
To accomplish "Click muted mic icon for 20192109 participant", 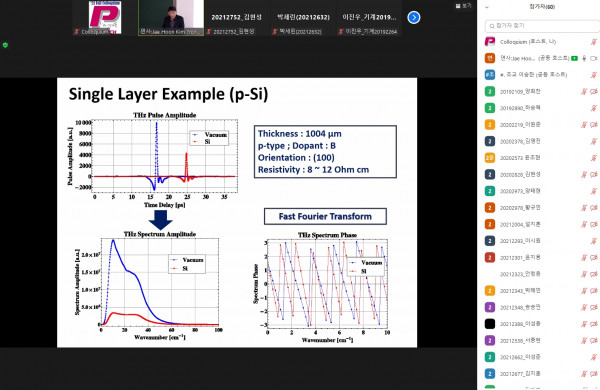I will (584, 91).
